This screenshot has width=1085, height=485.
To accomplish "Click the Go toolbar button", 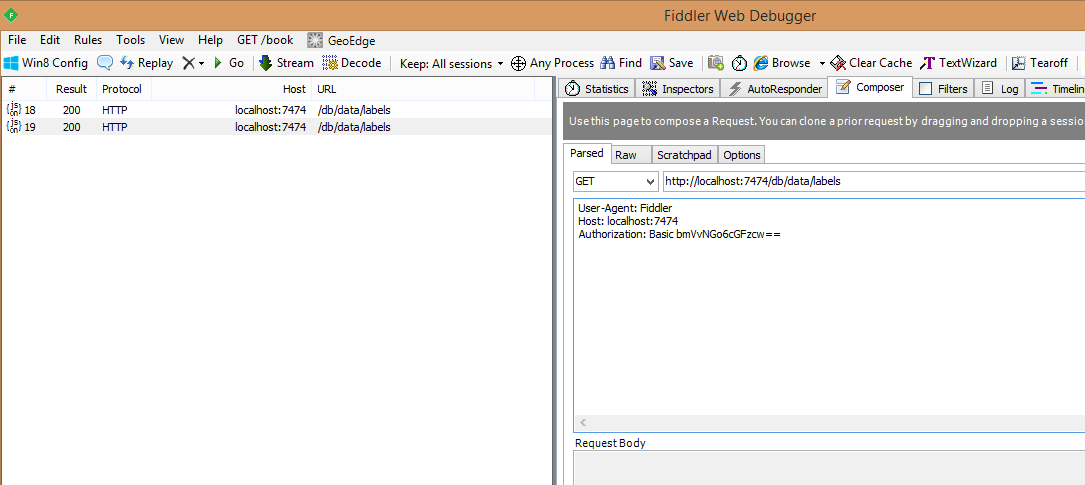I will point(228,63).
